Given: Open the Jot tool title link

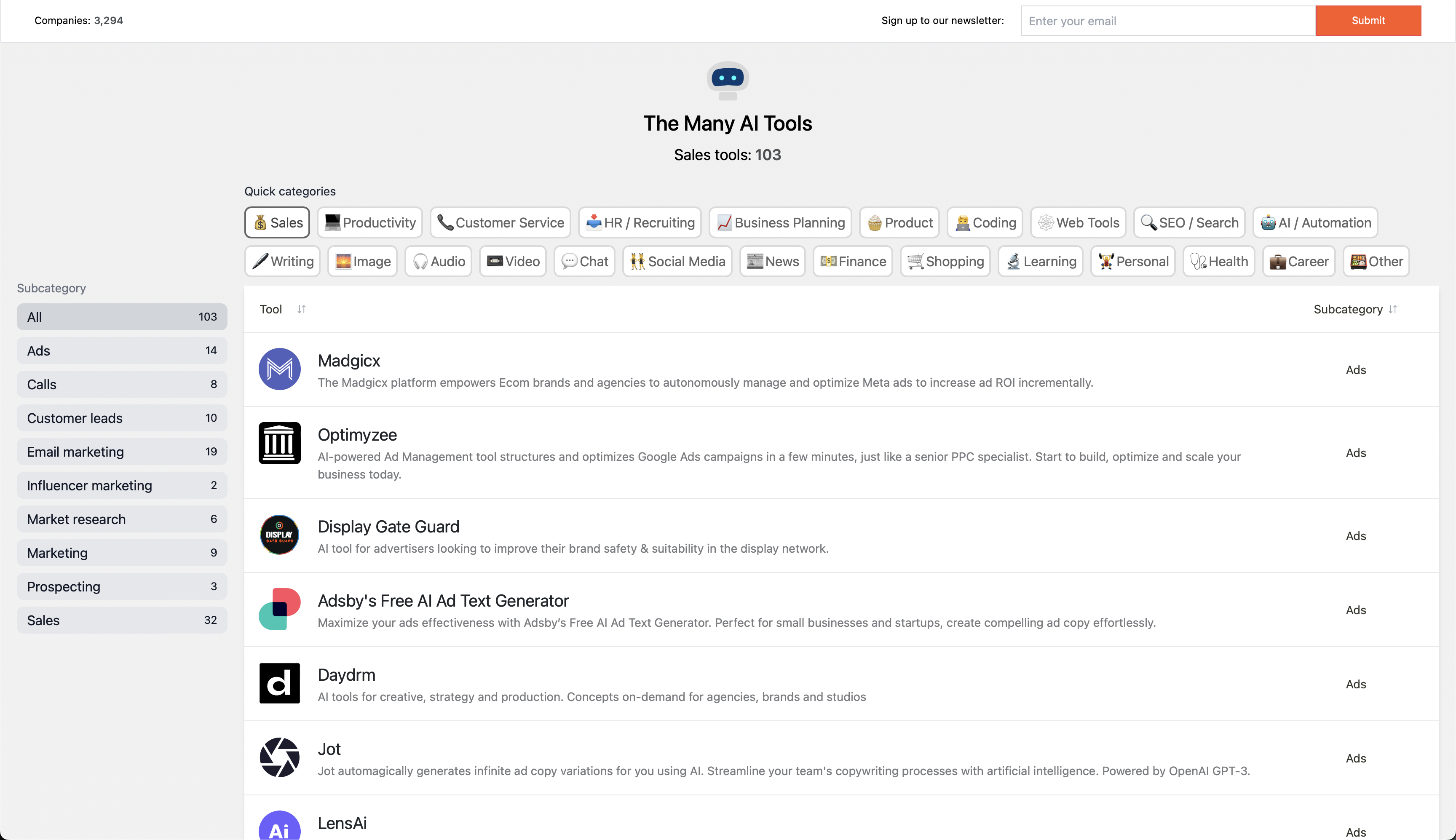Looking at the screenshot, I should click(x=329, y=749).
